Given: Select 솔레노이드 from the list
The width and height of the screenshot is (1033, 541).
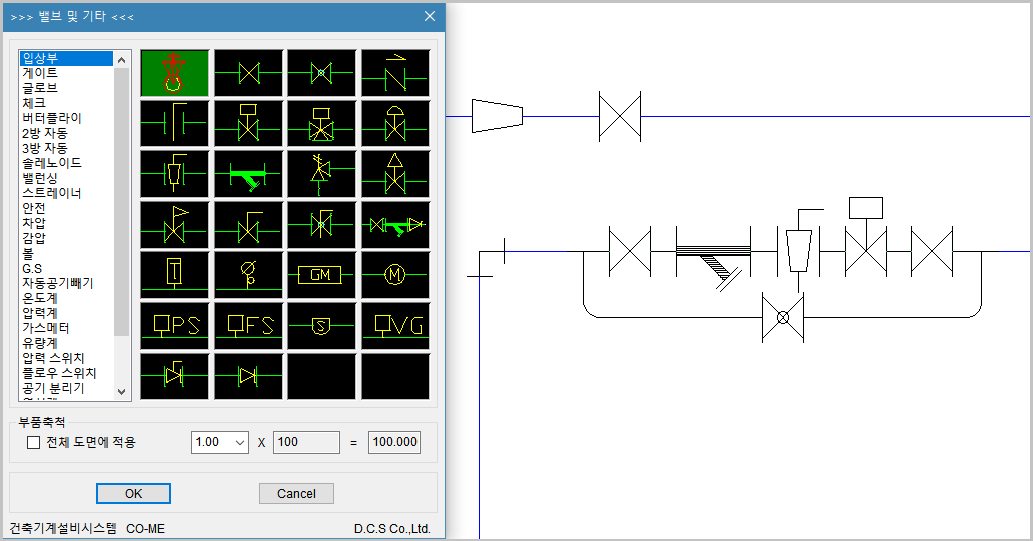Looking at the screenshot, I should tap(52, 163).
